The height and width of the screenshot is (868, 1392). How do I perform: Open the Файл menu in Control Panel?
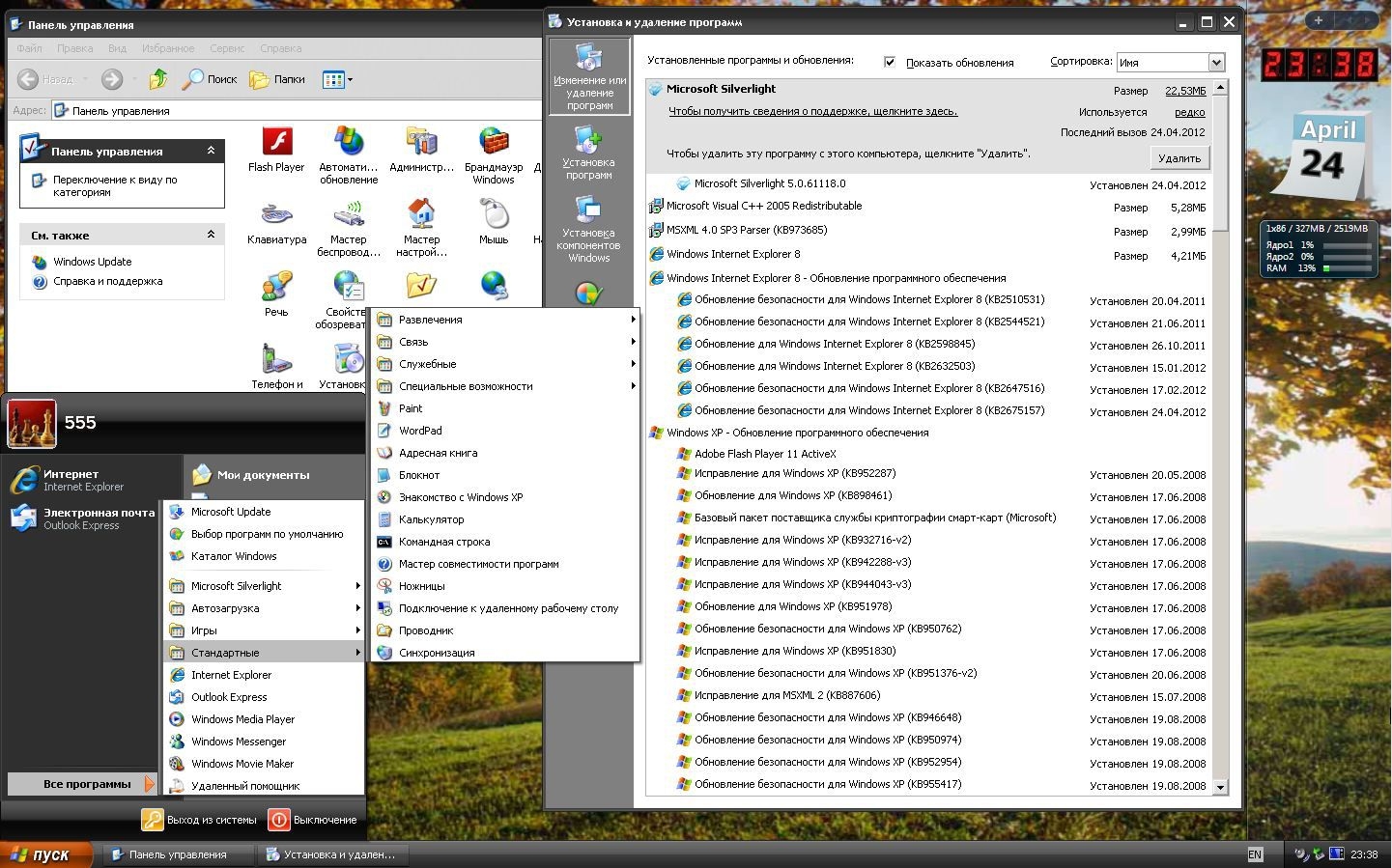pos(29,48)
